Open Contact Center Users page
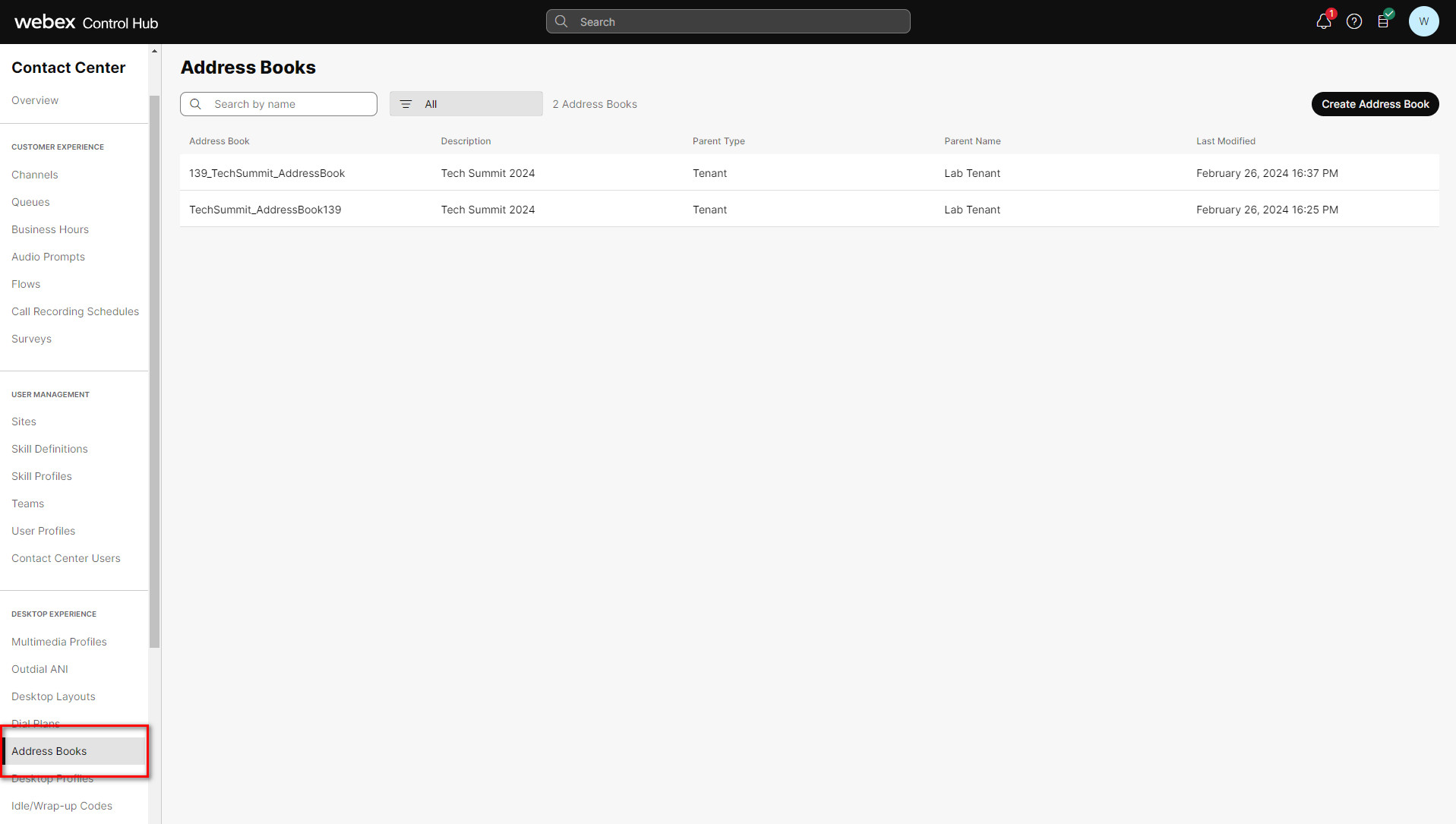Image resolution: width=1456 pixels, height=824 pixels. 66,558
